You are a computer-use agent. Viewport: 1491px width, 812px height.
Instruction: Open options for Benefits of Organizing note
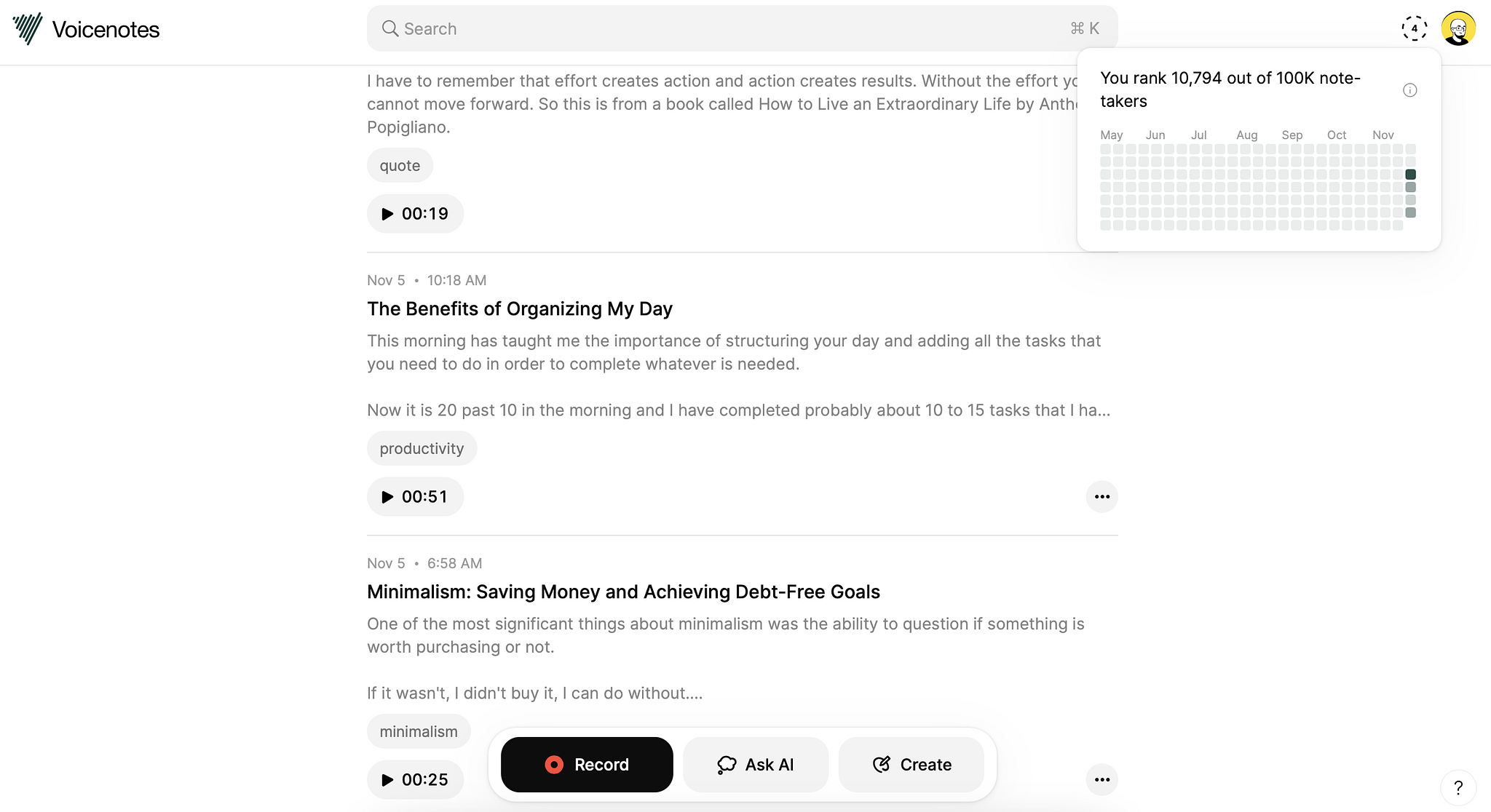coord(1102,496)
